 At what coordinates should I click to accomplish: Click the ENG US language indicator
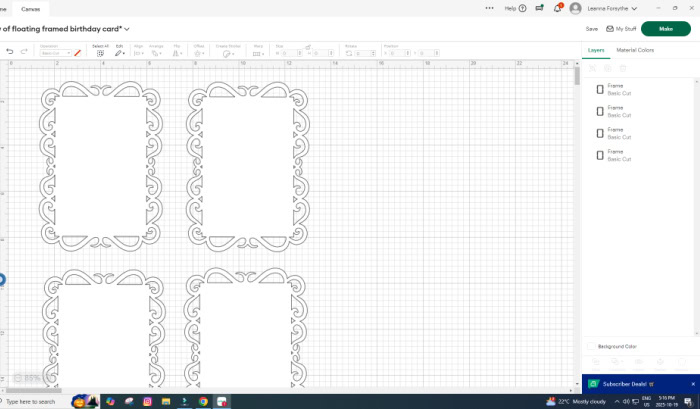click(646, 401)
